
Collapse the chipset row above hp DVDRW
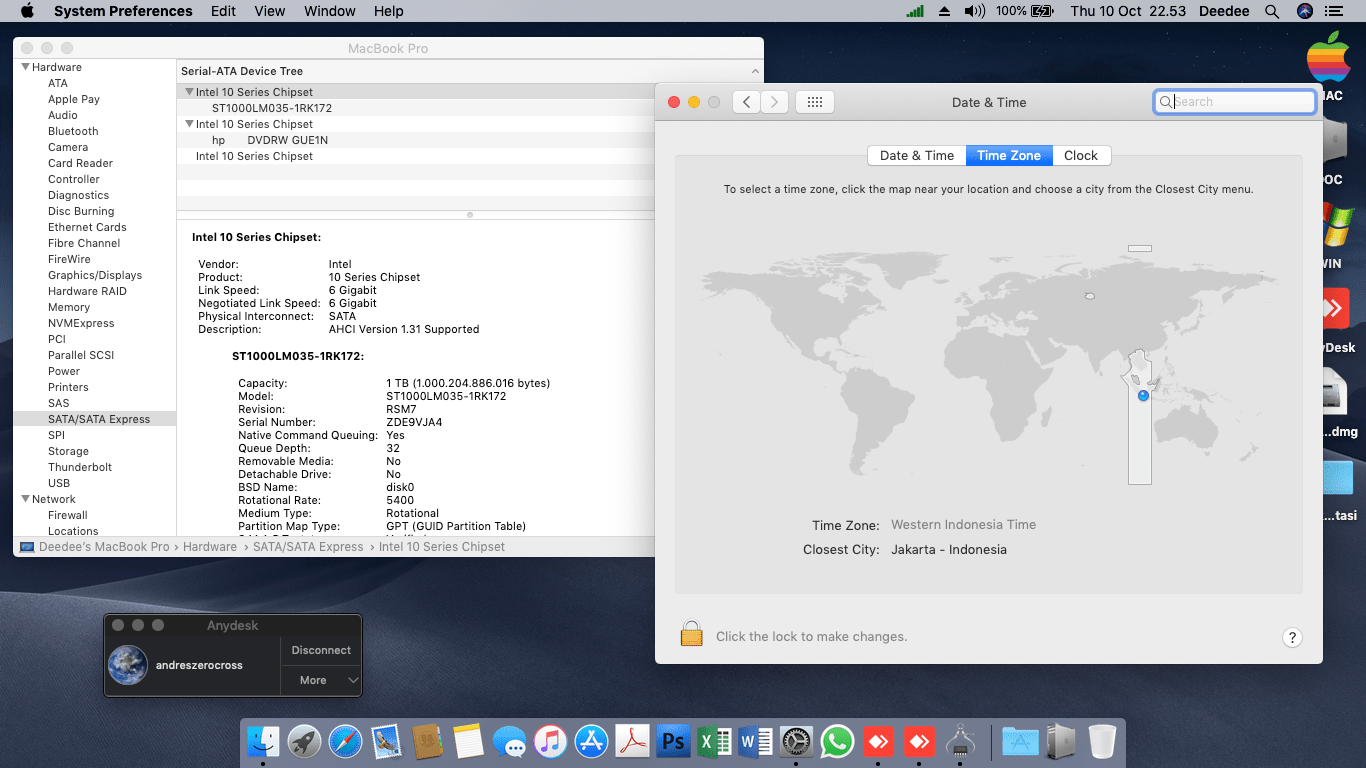189,124
